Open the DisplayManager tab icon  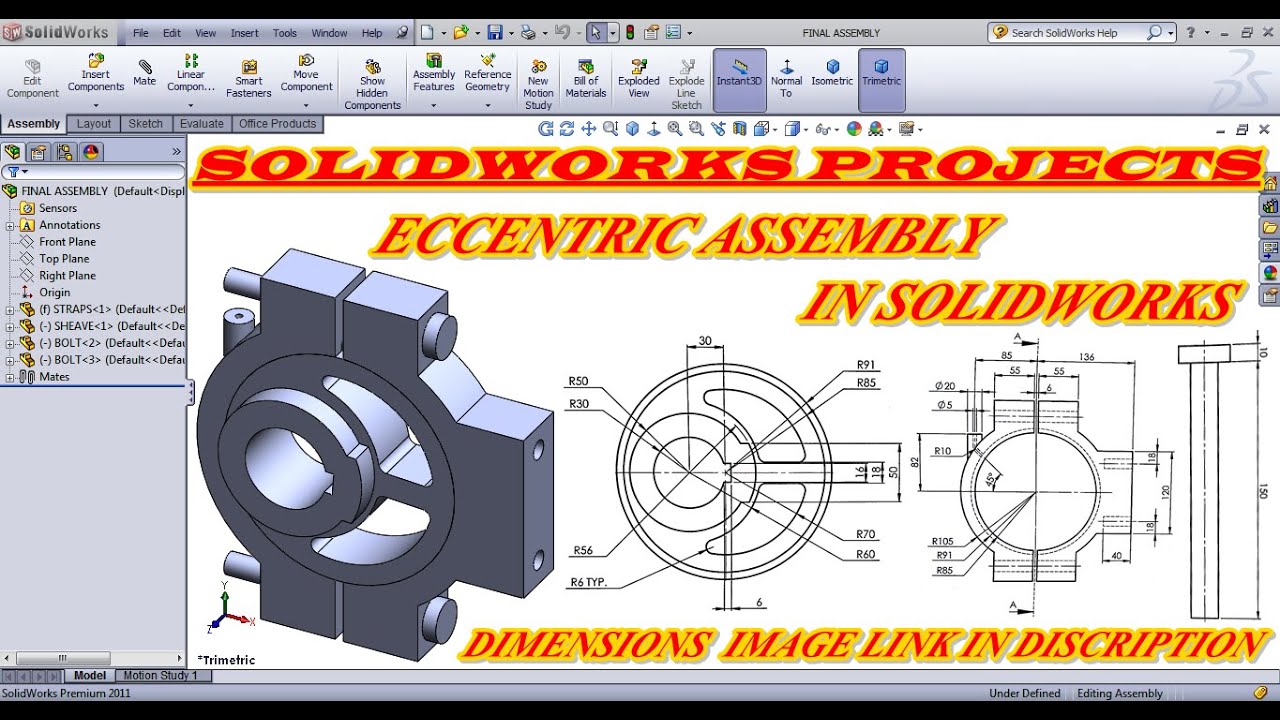pyautogui.click(x=91, y=152)
